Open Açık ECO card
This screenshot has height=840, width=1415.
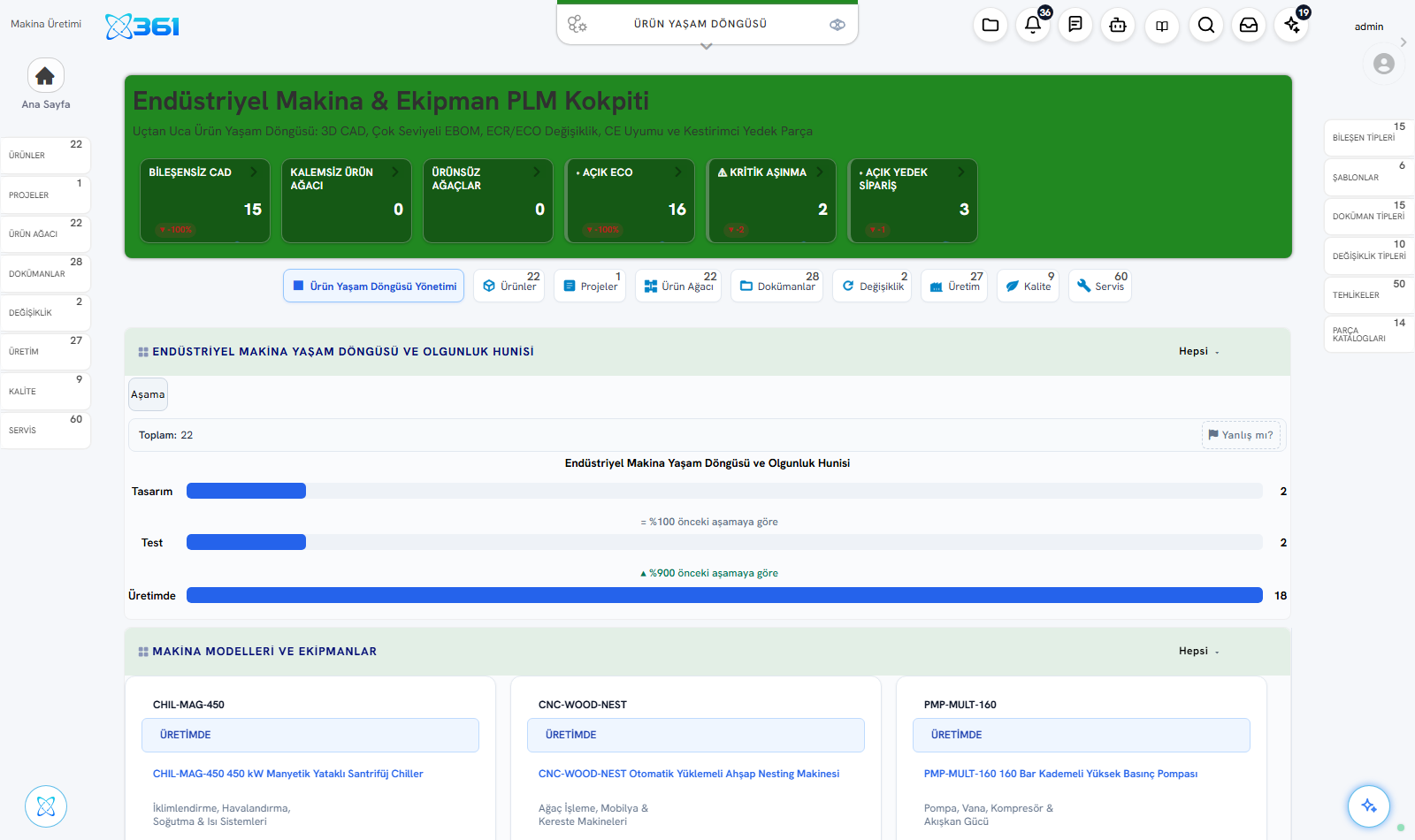(630, 201)
